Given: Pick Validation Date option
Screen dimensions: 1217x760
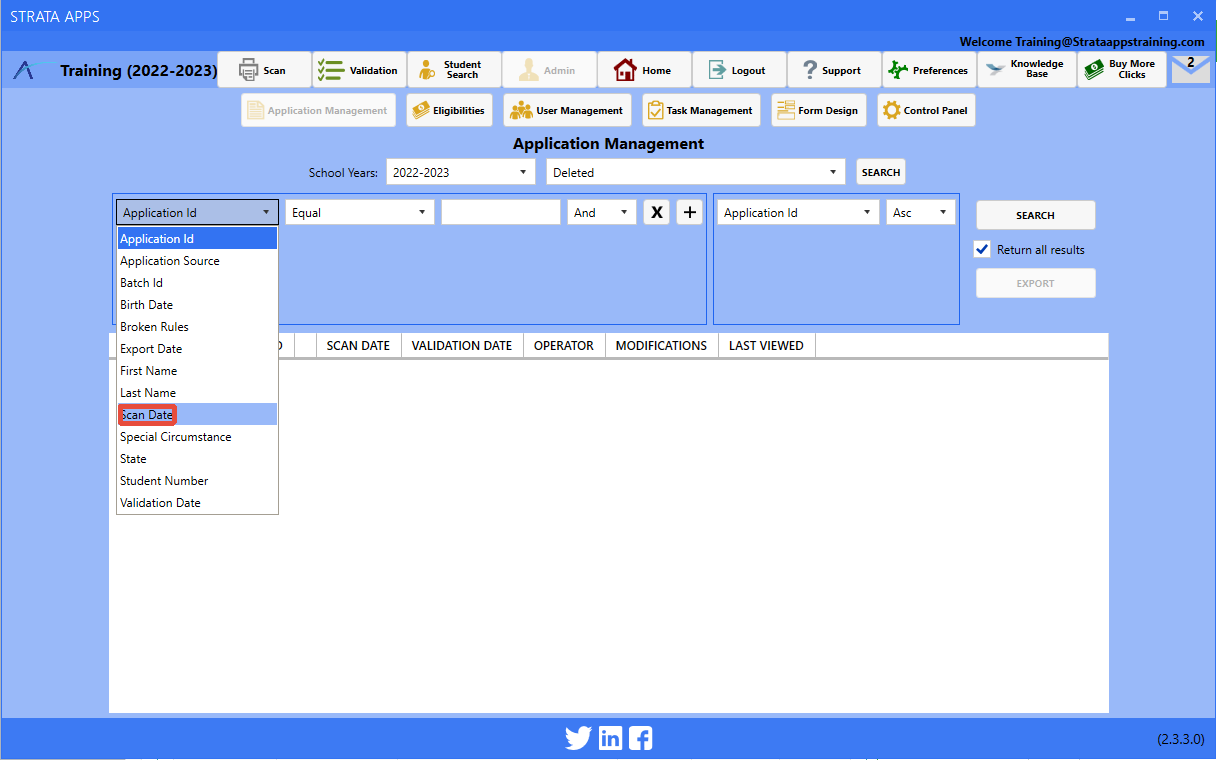Looking at the screenshot, I should 197,503.
